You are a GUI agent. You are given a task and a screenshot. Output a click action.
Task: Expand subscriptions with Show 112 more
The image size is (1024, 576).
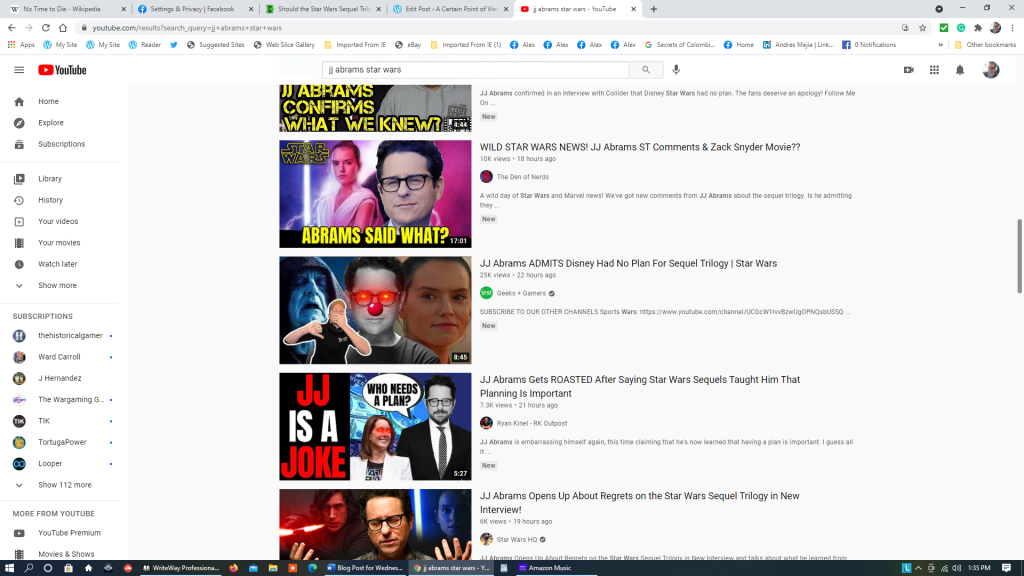click(64, 485)
